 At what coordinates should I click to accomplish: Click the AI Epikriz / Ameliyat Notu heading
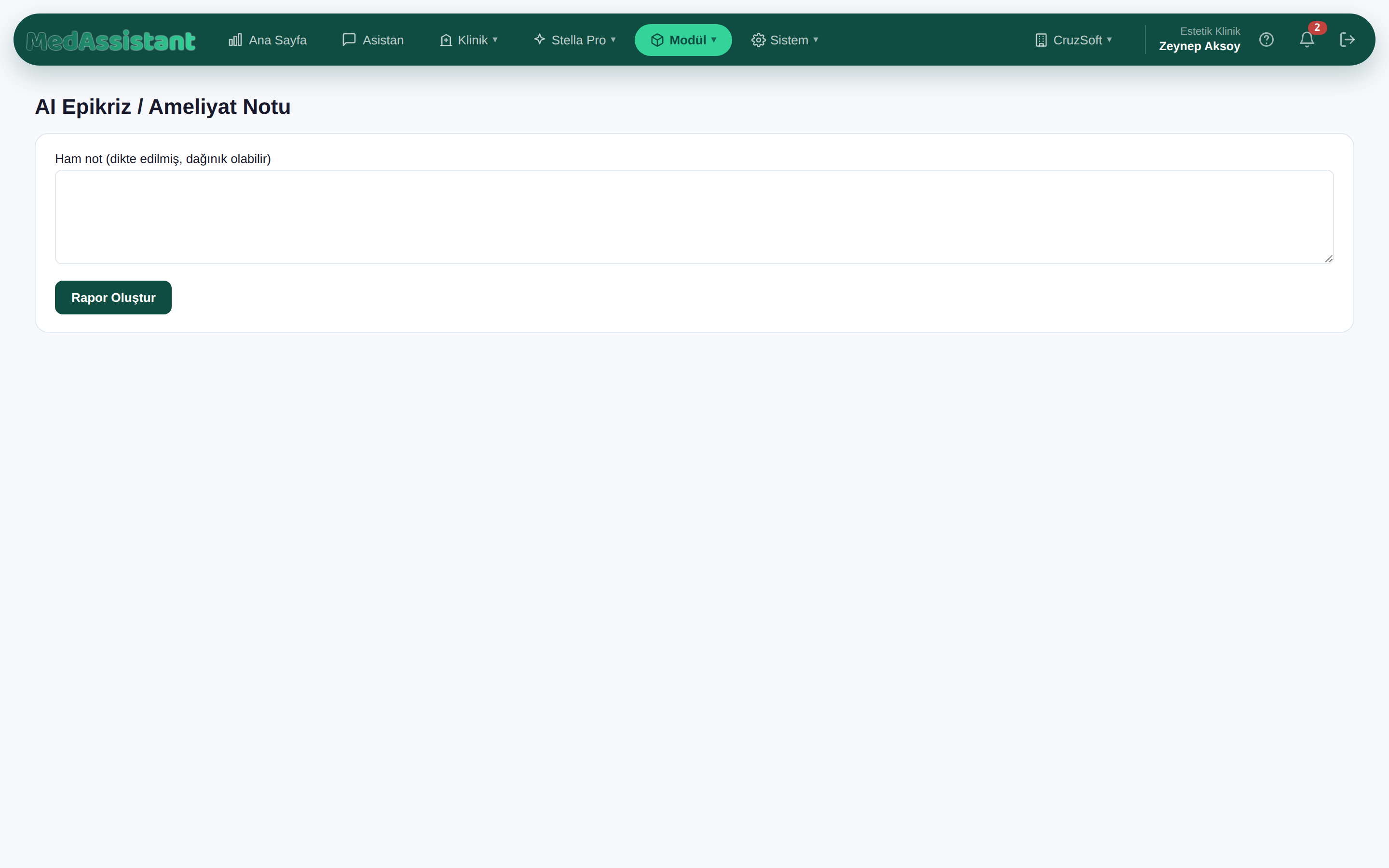pyautogui.click(x=163, y=107)
